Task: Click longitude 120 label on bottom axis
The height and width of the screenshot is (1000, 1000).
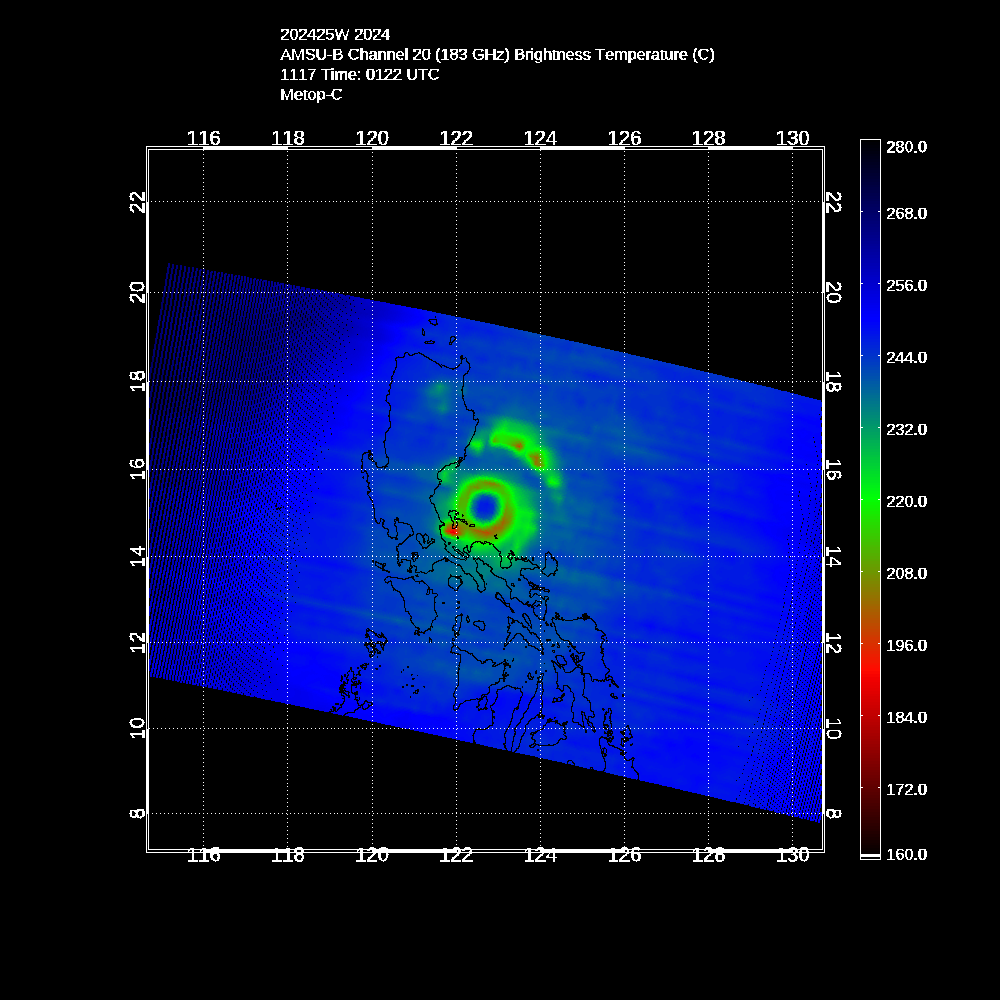Action: (372, 855)
